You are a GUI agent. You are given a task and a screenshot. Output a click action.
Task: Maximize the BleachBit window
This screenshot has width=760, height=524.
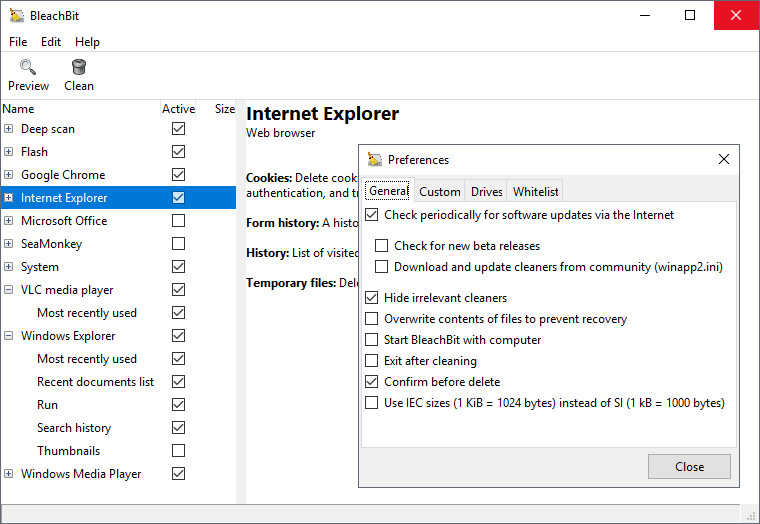click(x=690, y=16)
